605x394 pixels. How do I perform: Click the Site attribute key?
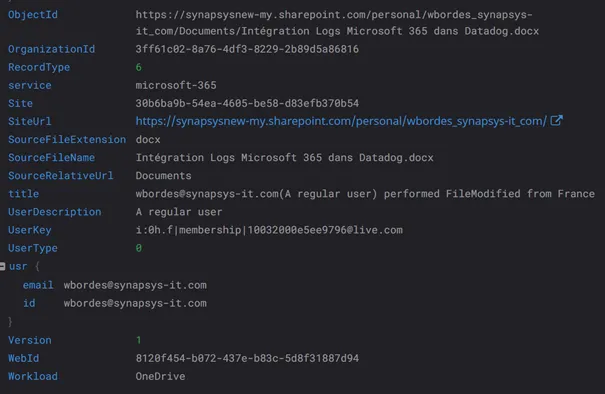pyautogui.click(x=20, y=103)
